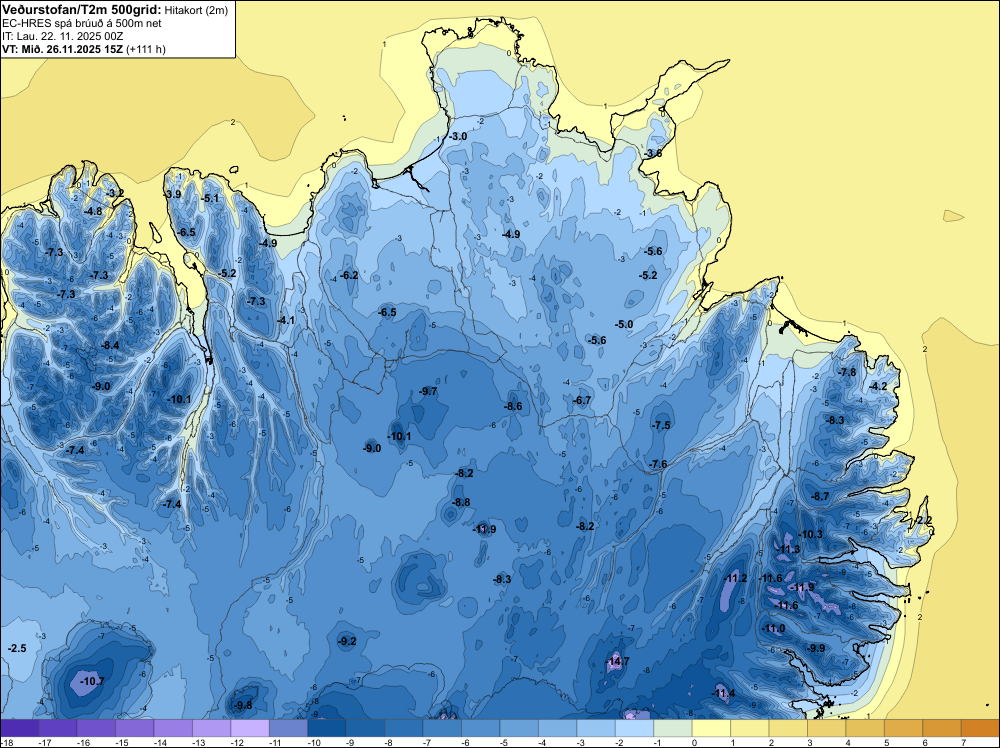Click the -9.8 temperature label
The image size is (1000, 748).
click(x=242, y=705)
